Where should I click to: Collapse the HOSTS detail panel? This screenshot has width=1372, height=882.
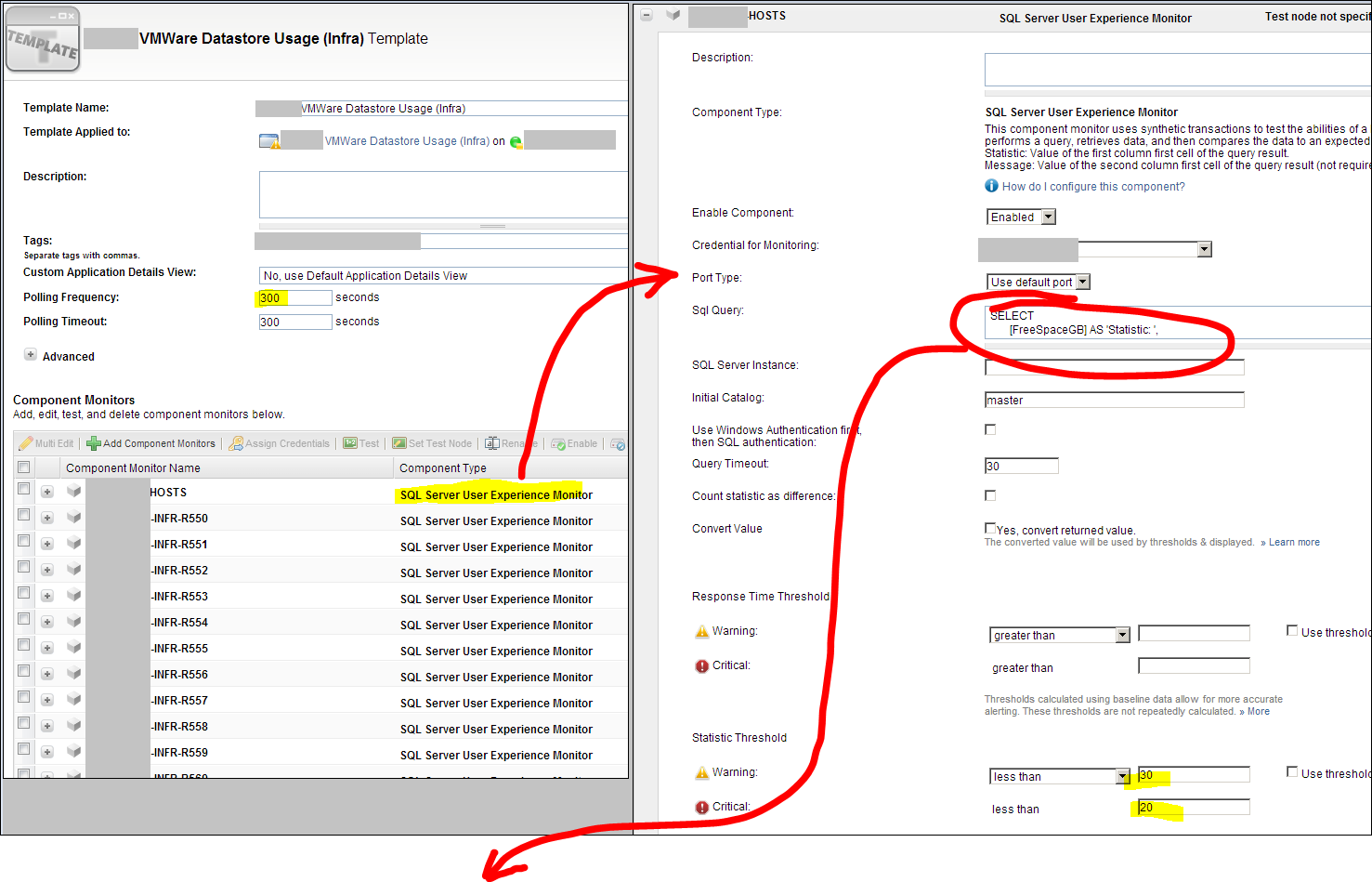(x=647, y=15)
